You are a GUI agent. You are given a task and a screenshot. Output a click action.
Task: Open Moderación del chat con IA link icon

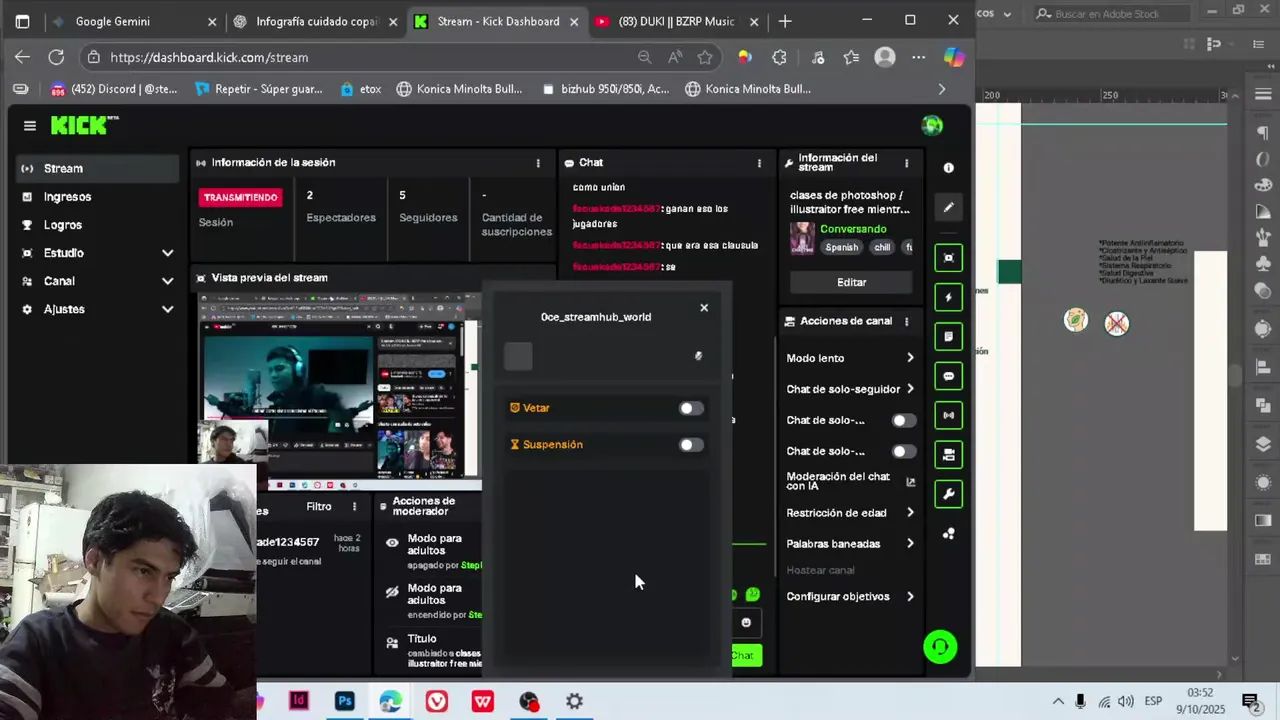(x=910, y=482)
